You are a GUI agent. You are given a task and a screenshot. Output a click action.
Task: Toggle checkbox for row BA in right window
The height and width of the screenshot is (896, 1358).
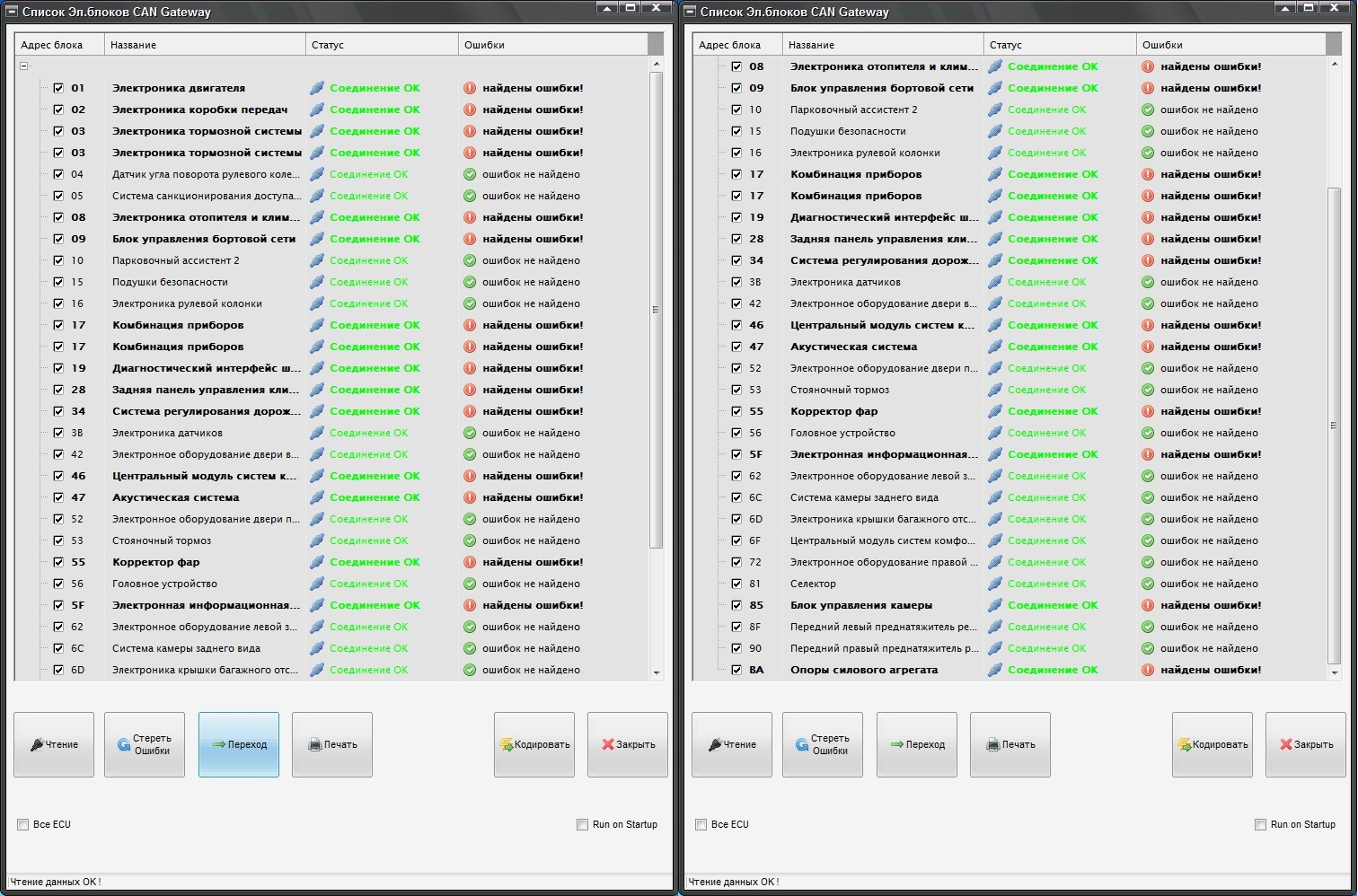(x=736, y=670)
